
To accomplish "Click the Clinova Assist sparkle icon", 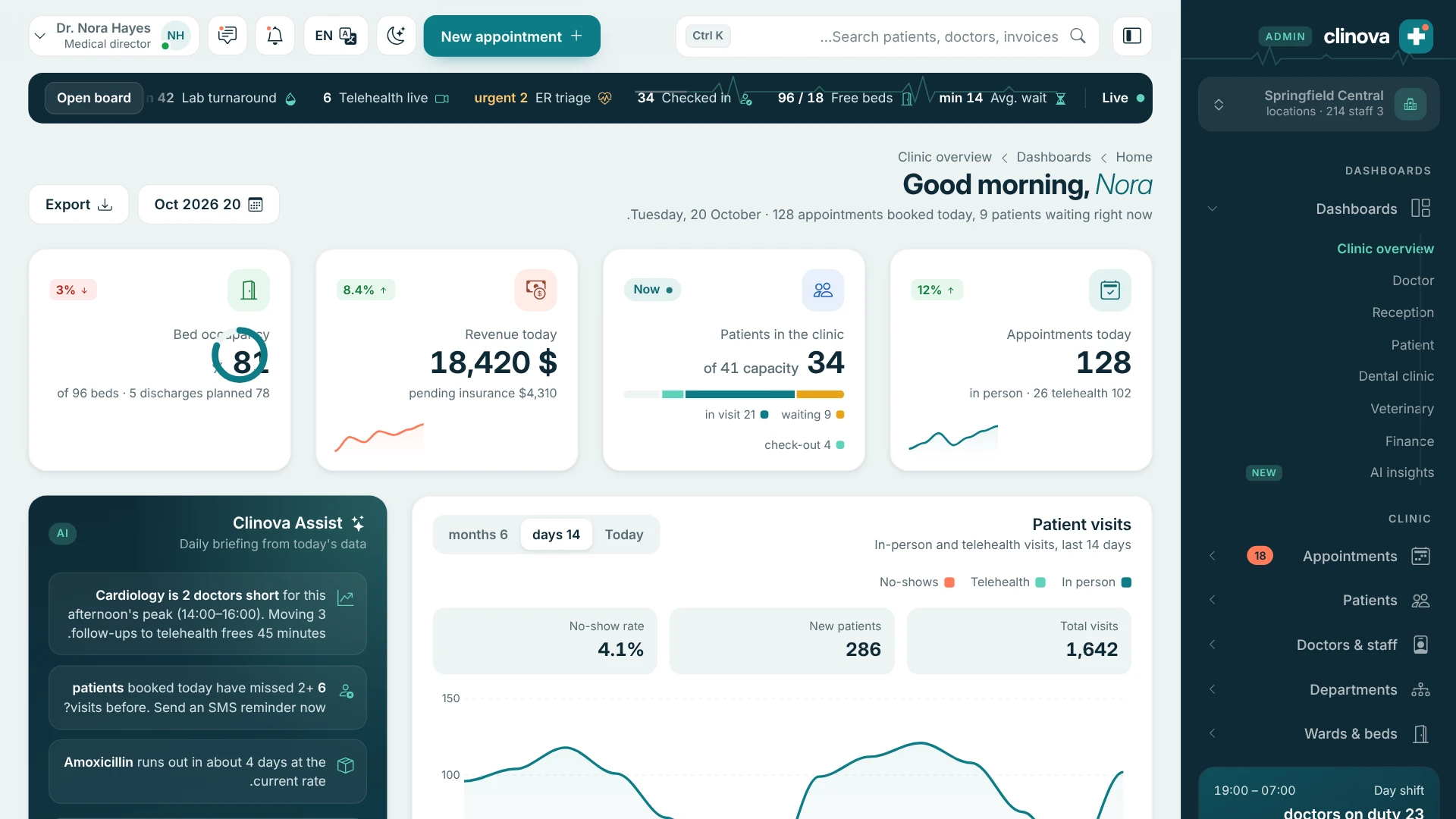I will pos(358,523).
